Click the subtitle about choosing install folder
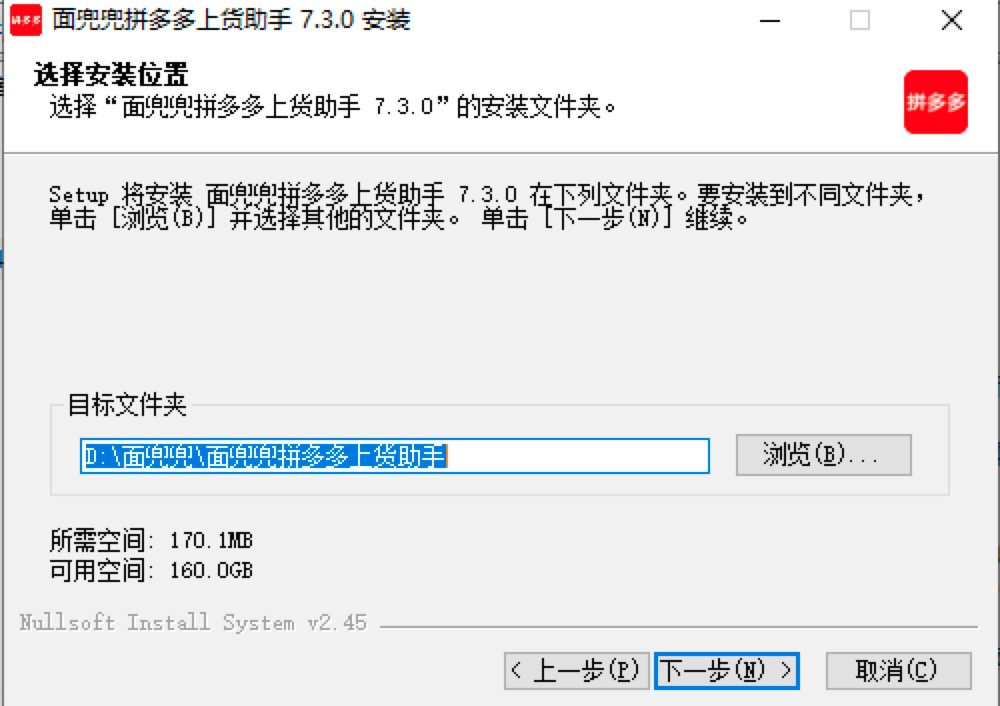1000x706 pixels. click(x=332, y=107)
